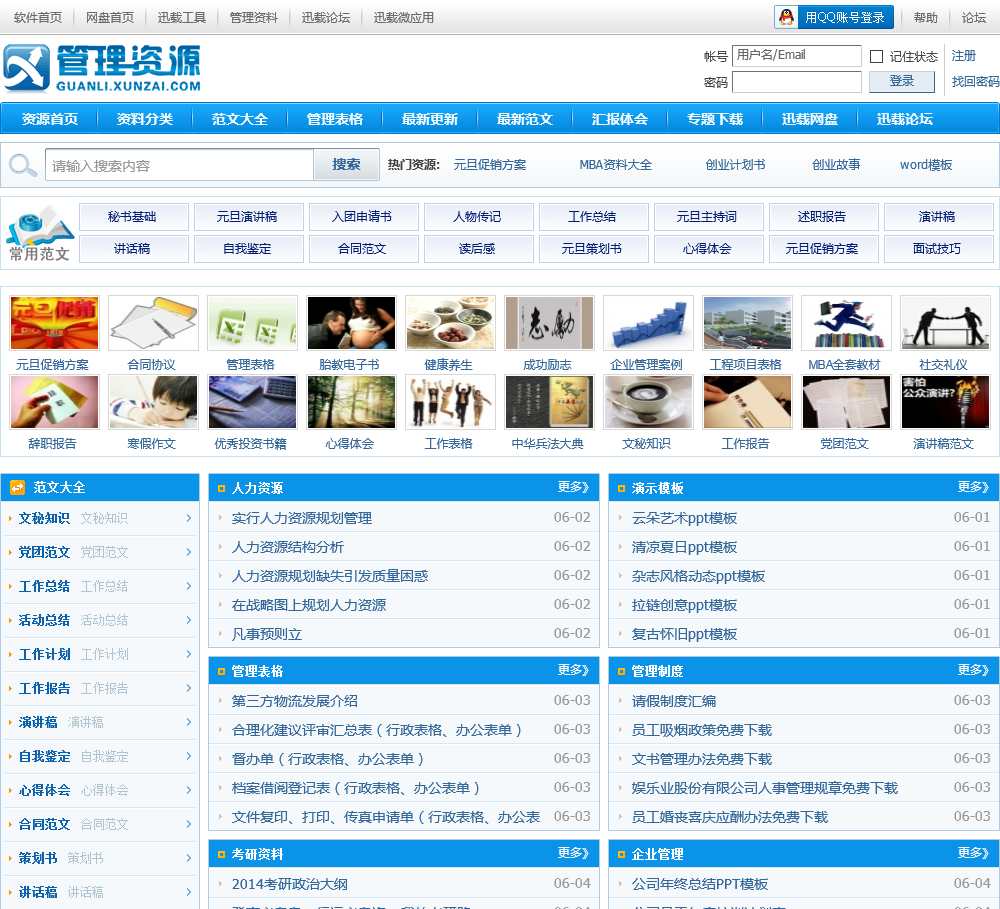Click the 找回密码 link
Image resolution: width=1000 pixels, height=909 pixels.
(975, 82)
